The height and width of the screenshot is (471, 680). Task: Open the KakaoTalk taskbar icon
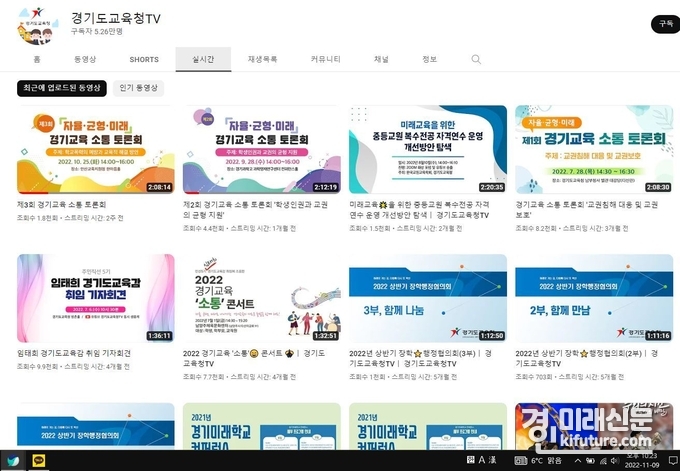pos(39,461)
